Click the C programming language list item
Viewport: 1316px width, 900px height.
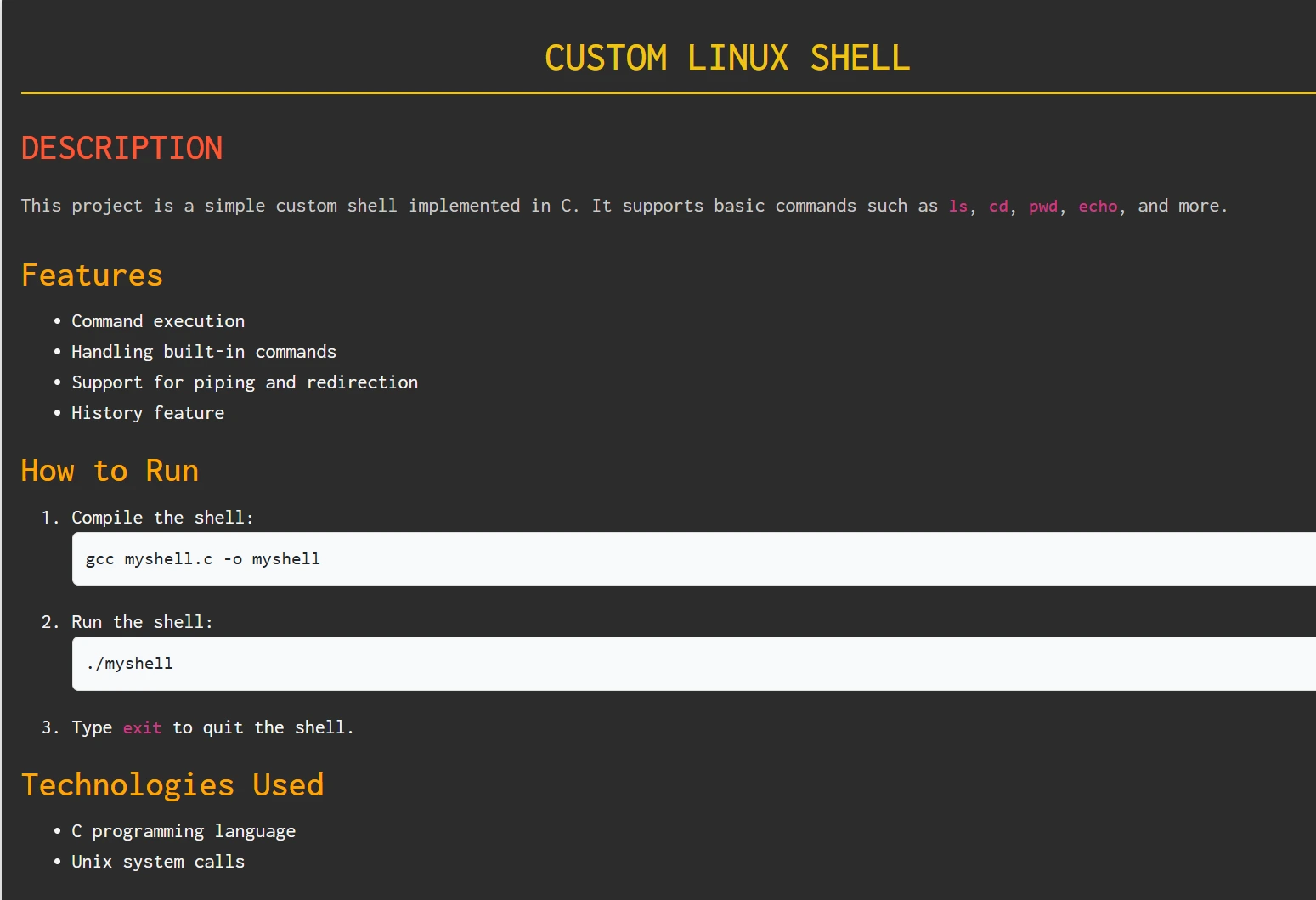click(184, 830)
